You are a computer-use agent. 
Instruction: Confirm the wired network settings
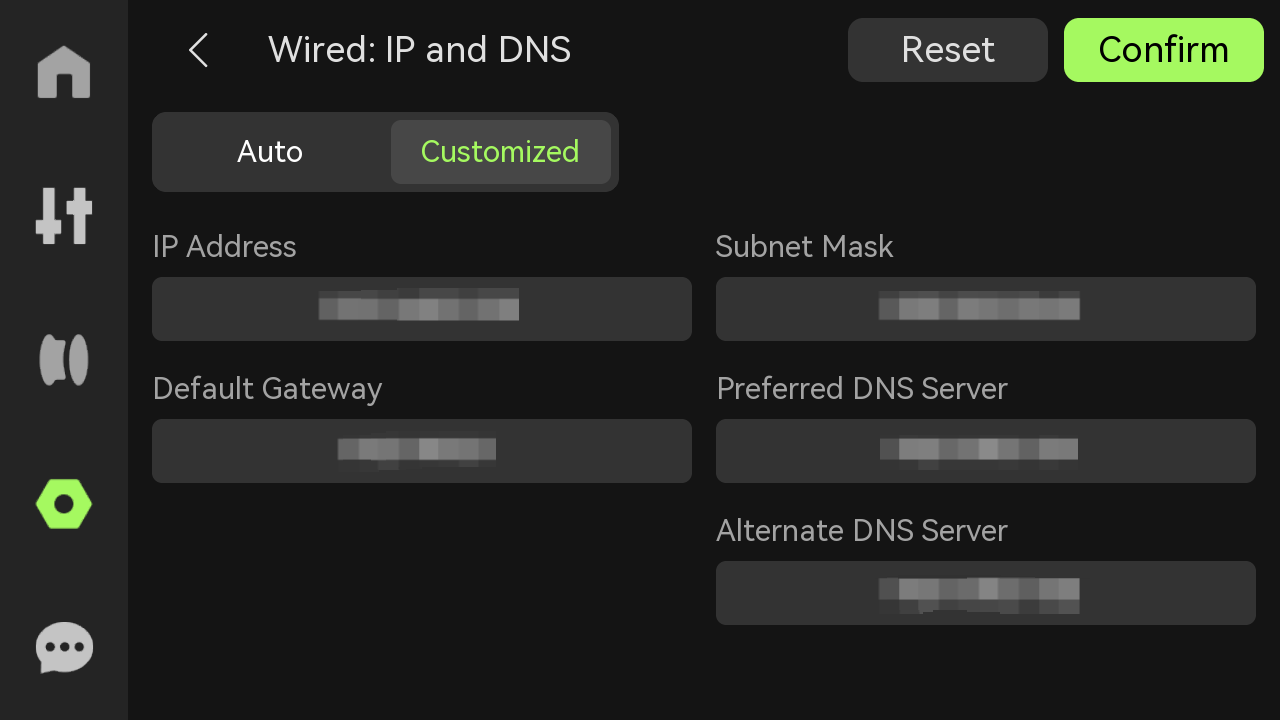tap(1164, 50)
